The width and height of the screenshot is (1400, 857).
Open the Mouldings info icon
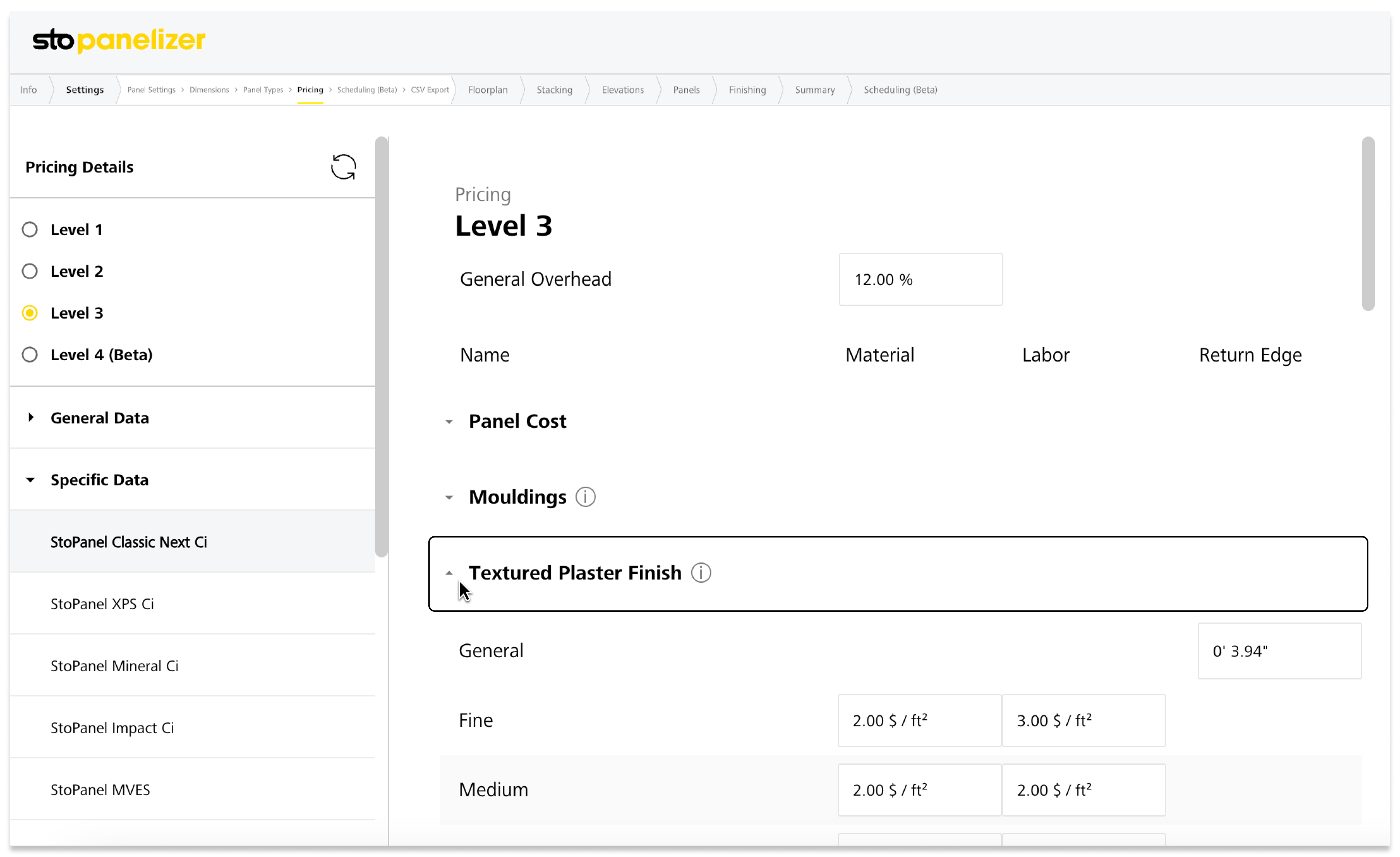click(585, 497)
